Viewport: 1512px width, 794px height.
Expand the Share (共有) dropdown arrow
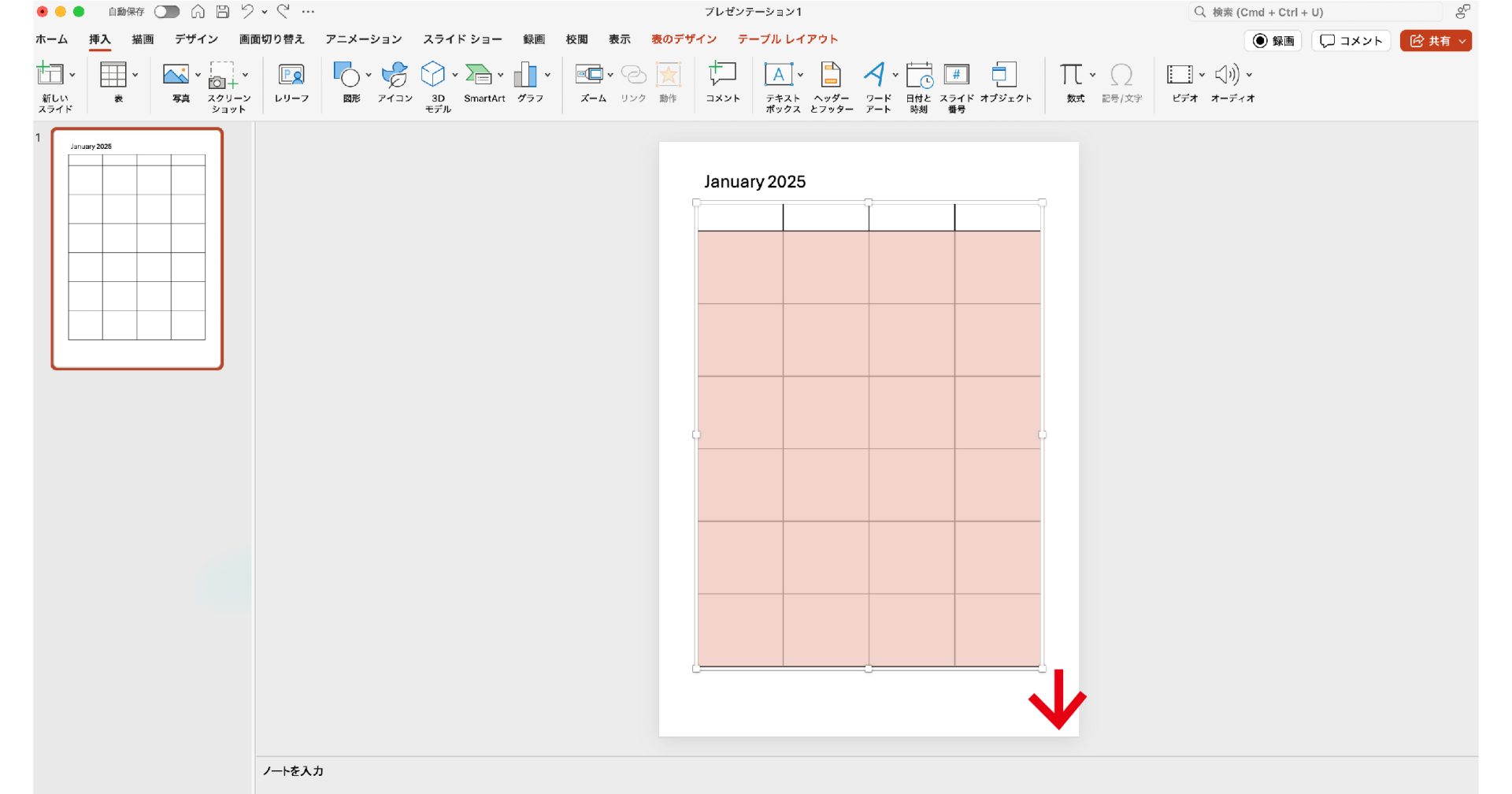[1462, 41]
